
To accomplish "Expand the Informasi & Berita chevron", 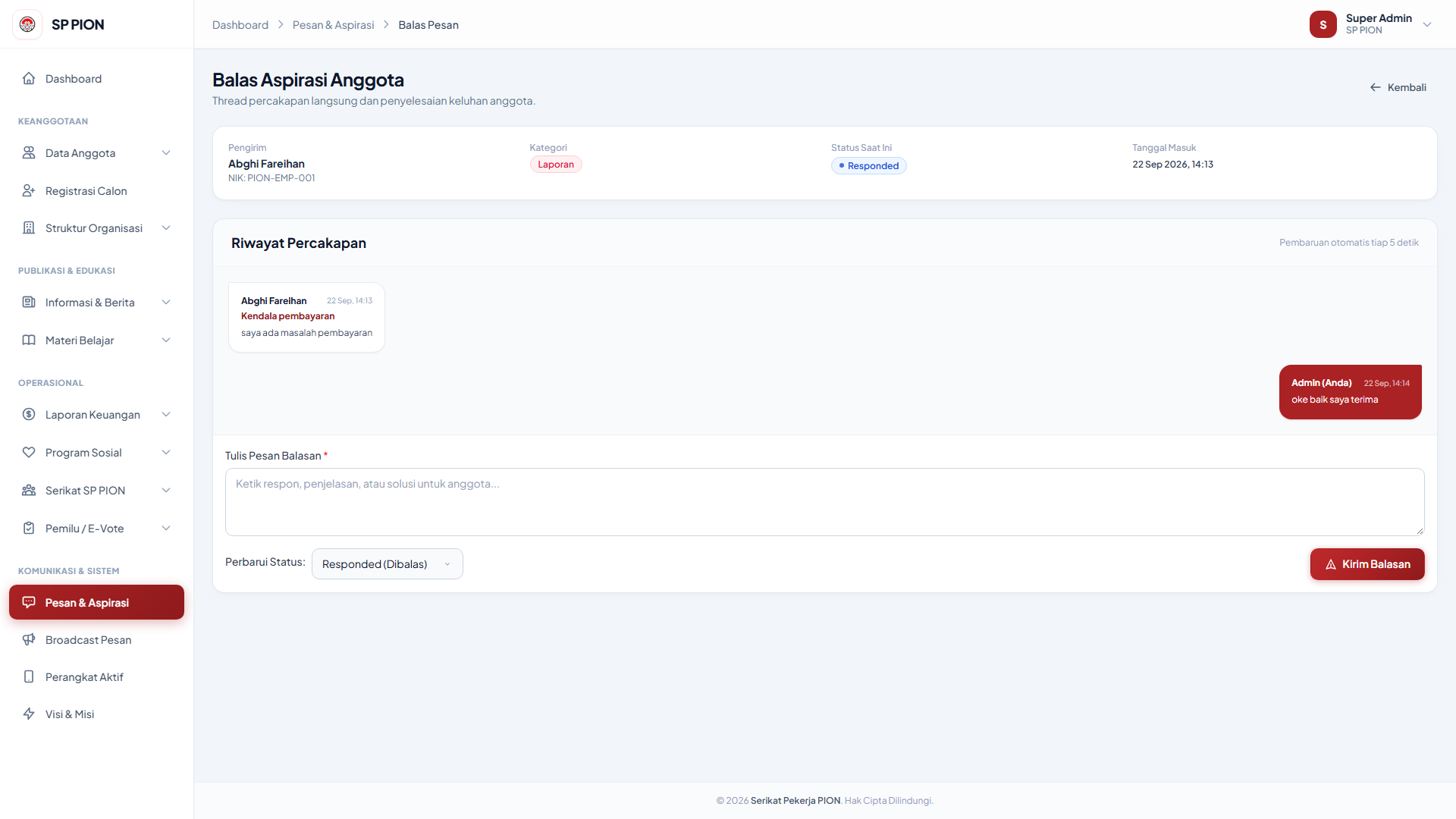I will 166,303.
